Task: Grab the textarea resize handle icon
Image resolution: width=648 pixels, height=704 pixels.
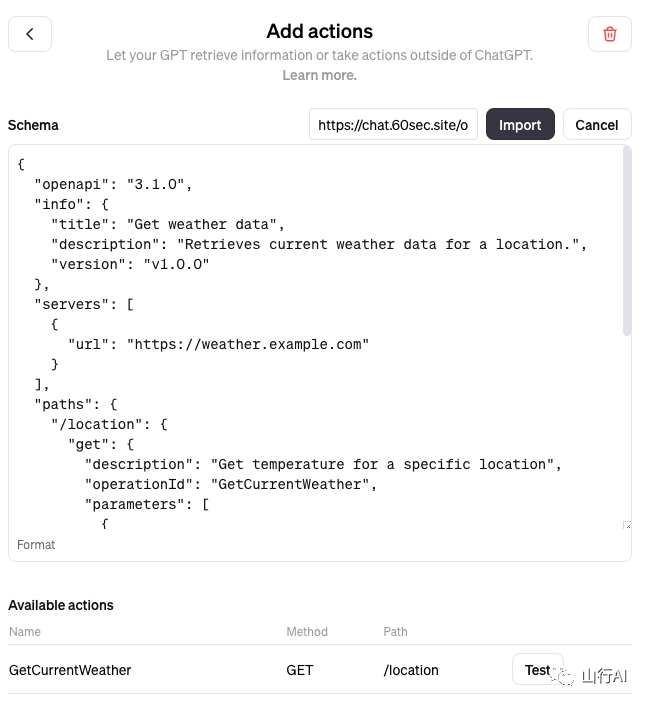Action: coord(627,525)
